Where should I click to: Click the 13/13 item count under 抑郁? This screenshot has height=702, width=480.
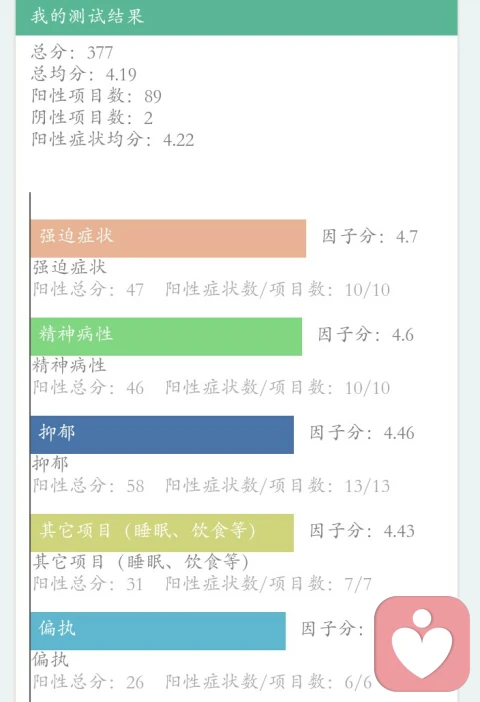367,486
